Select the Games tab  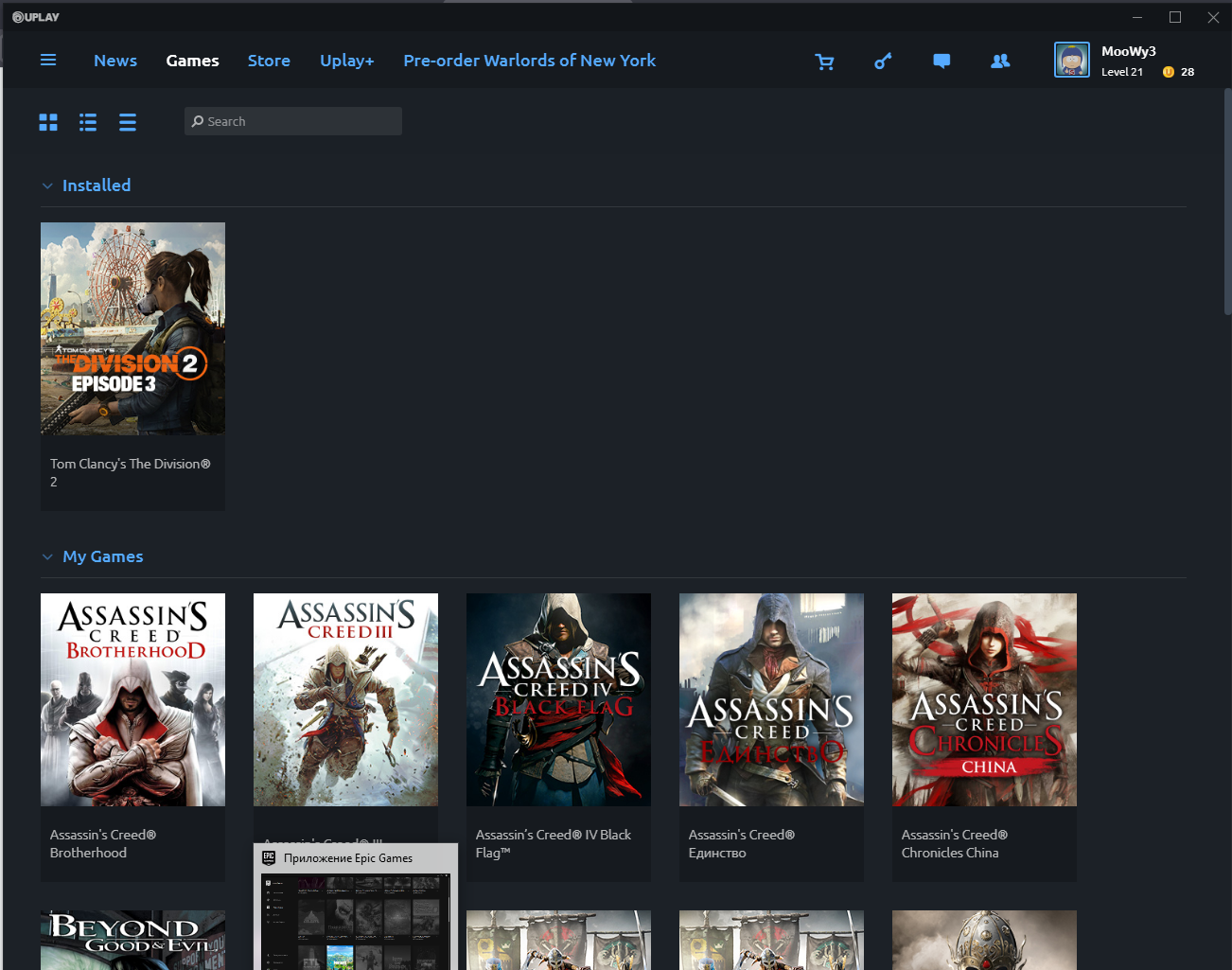pos(192,61)
